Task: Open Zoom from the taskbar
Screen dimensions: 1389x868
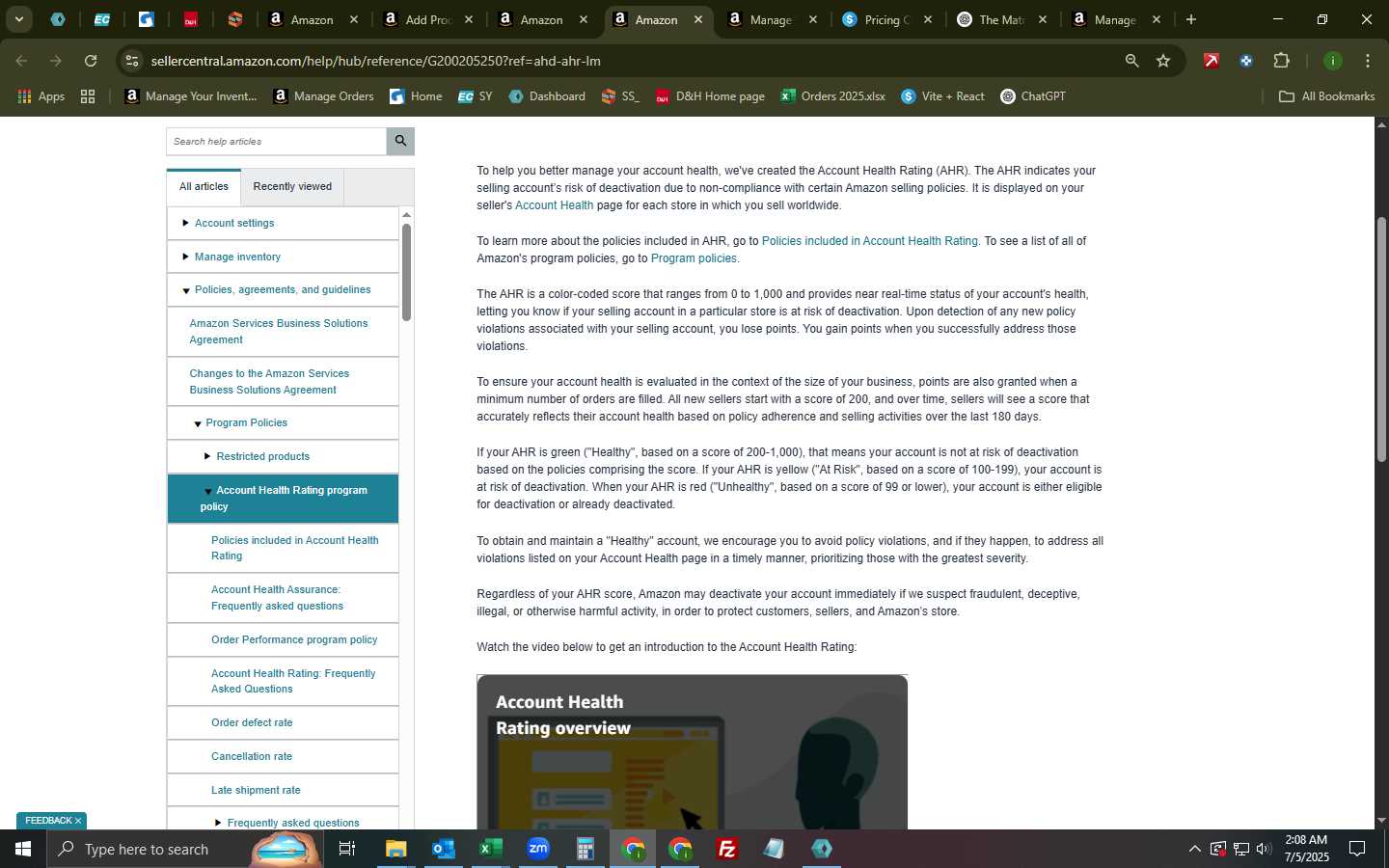Action: coord(538,849)
